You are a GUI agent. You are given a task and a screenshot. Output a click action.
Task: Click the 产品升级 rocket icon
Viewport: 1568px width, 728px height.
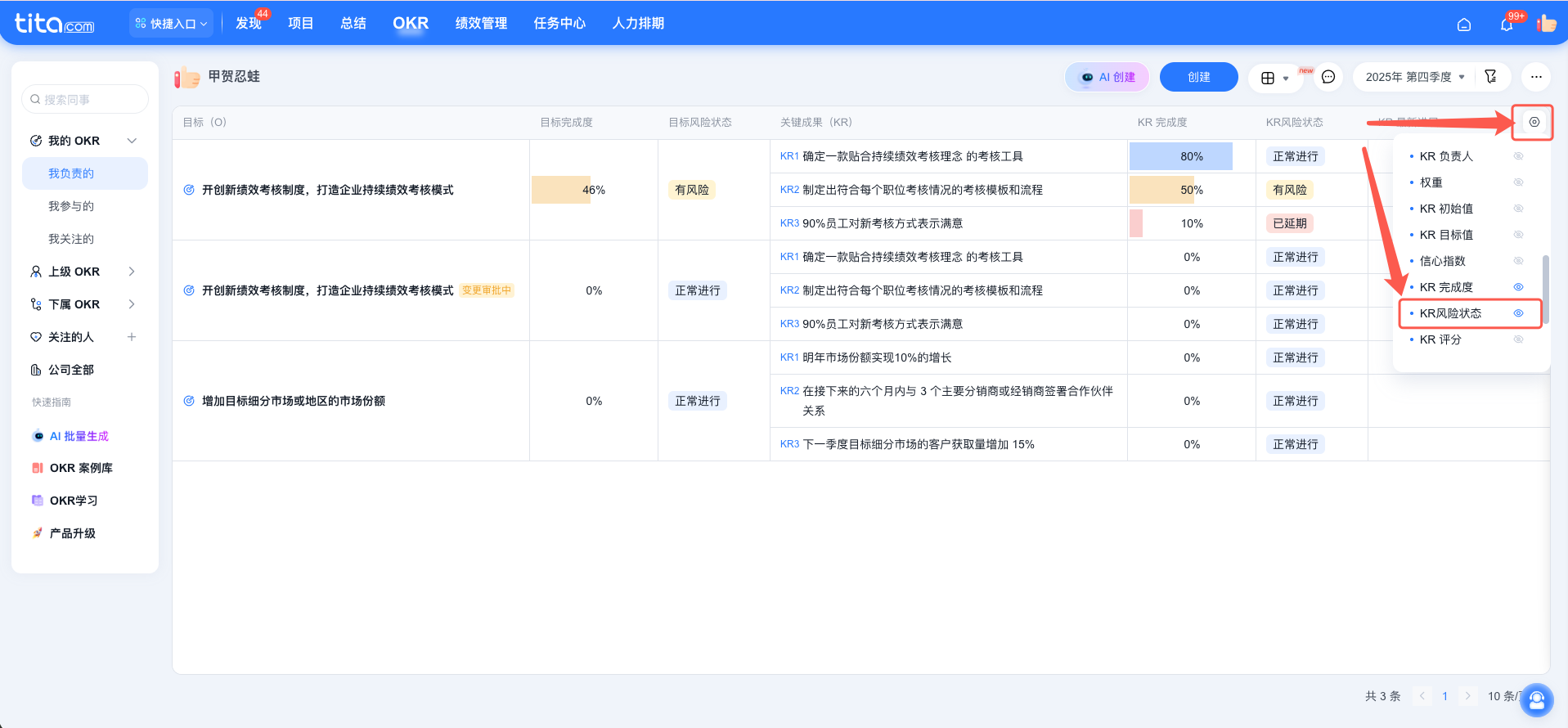[38, 533]
